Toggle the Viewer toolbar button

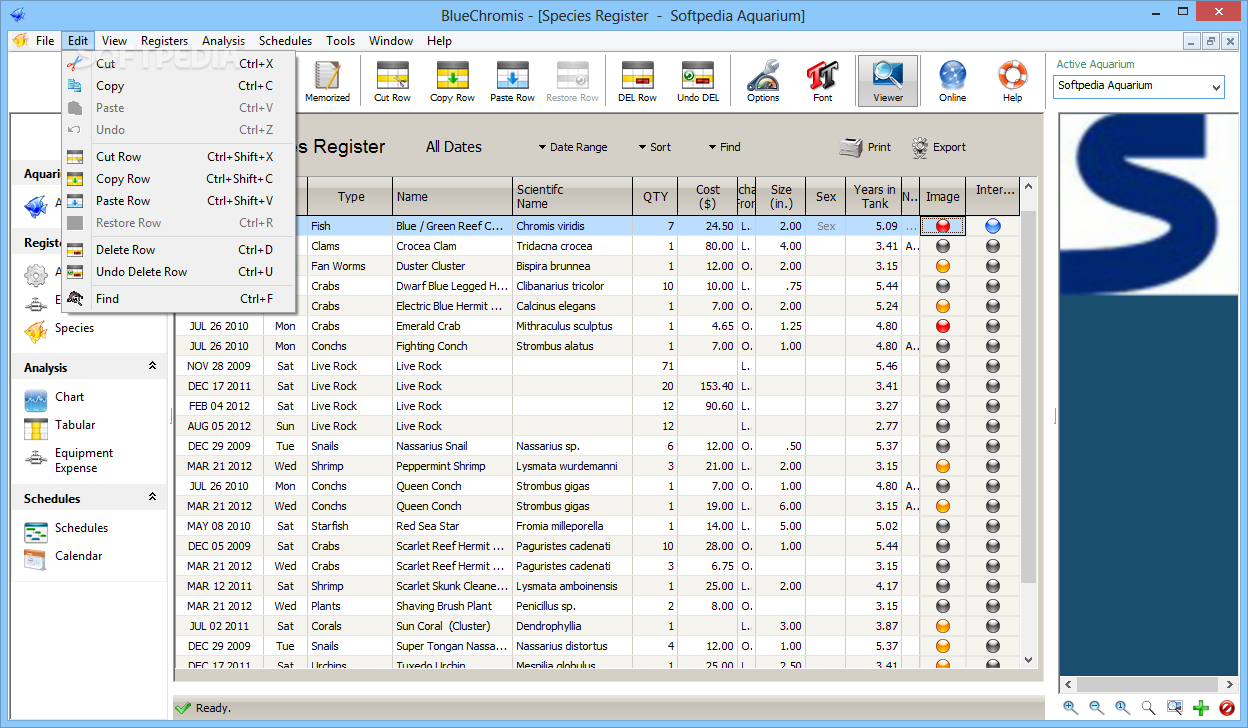[x=887, y=81]
